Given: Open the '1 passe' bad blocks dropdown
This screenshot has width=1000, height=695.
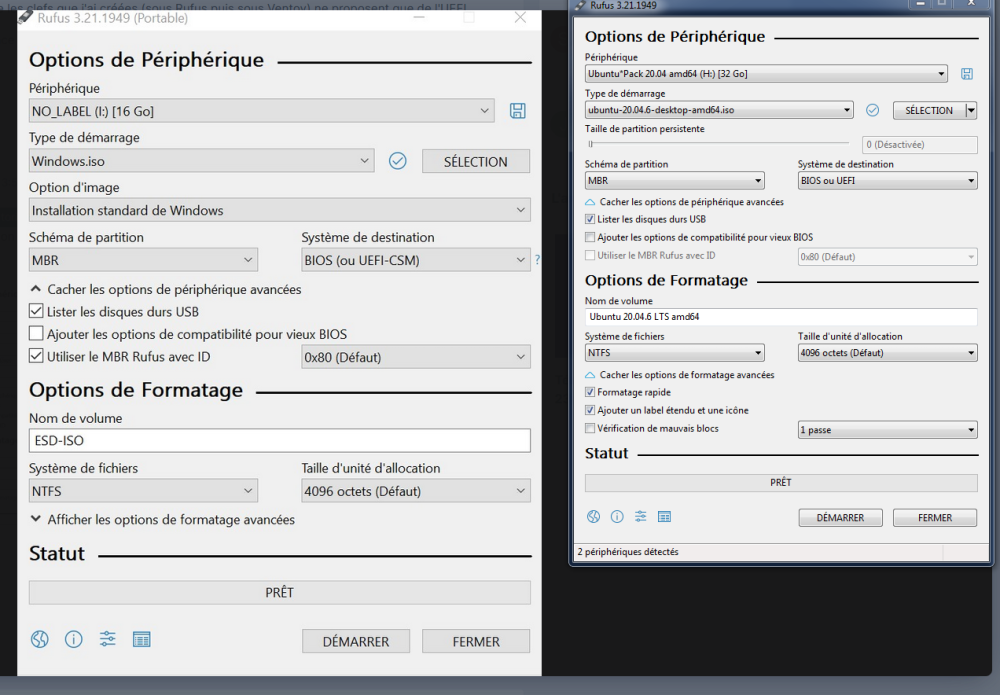Looking at the screenshot, I should [887, 430].
